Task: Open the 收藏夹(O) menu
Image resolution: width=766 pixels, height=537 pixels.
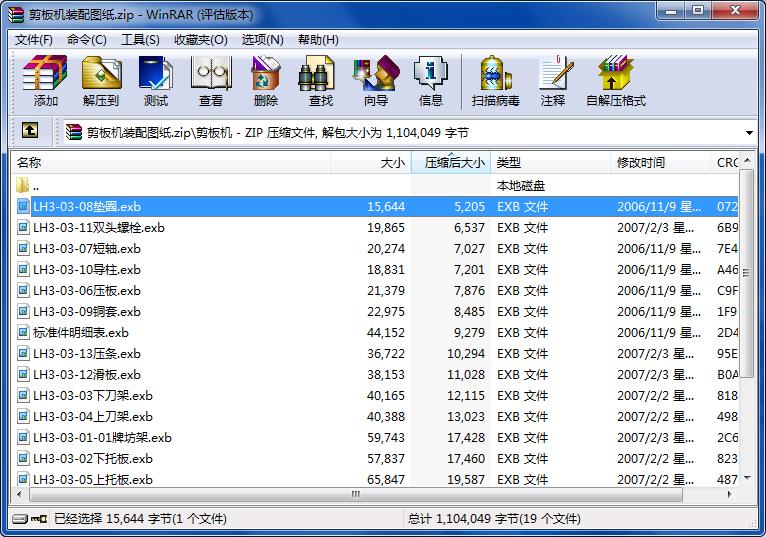Action: (201, 40)
